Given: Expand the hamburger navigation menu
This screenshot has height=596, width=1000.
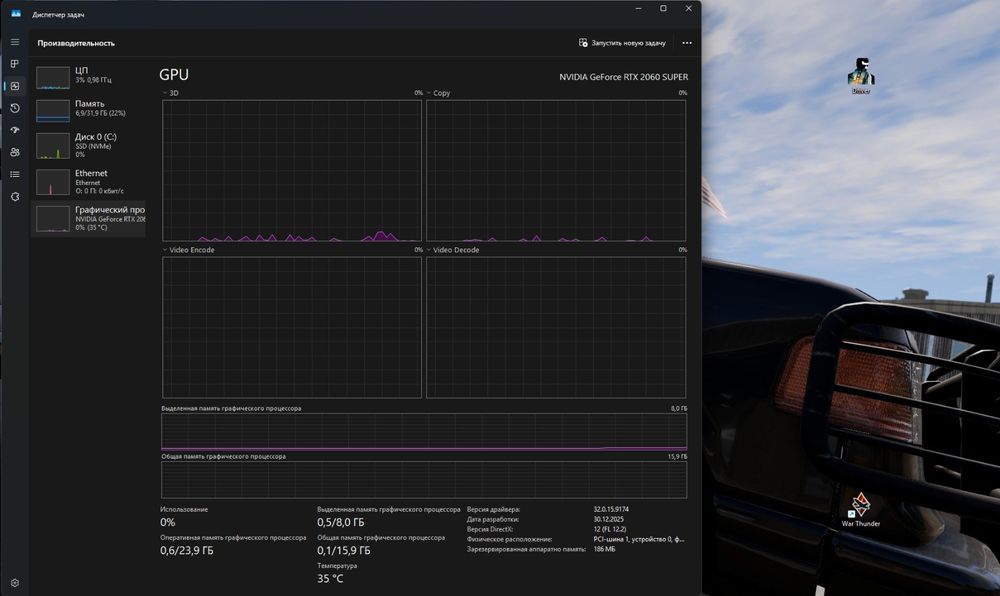Looking at the screenshot, I should click(15, 42).
